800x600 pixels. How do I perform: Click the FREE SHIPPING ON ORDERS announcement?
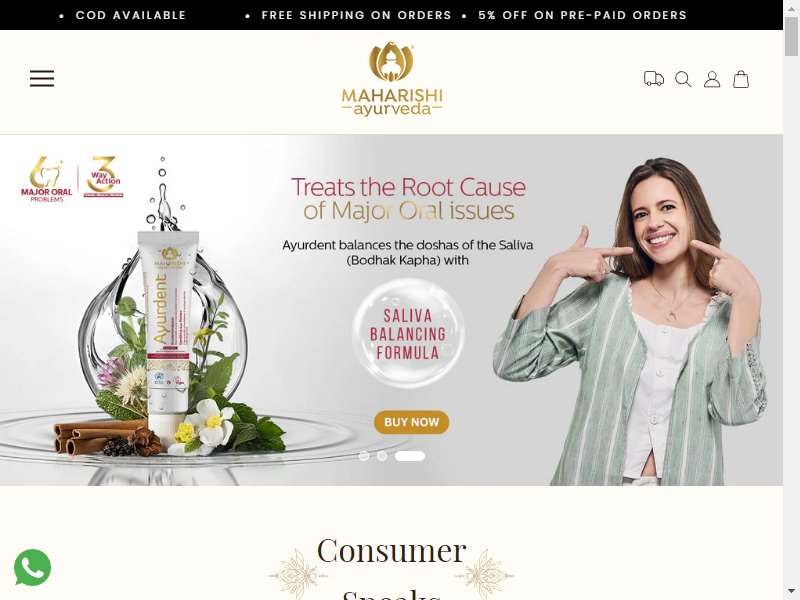(x=356, y=15)
